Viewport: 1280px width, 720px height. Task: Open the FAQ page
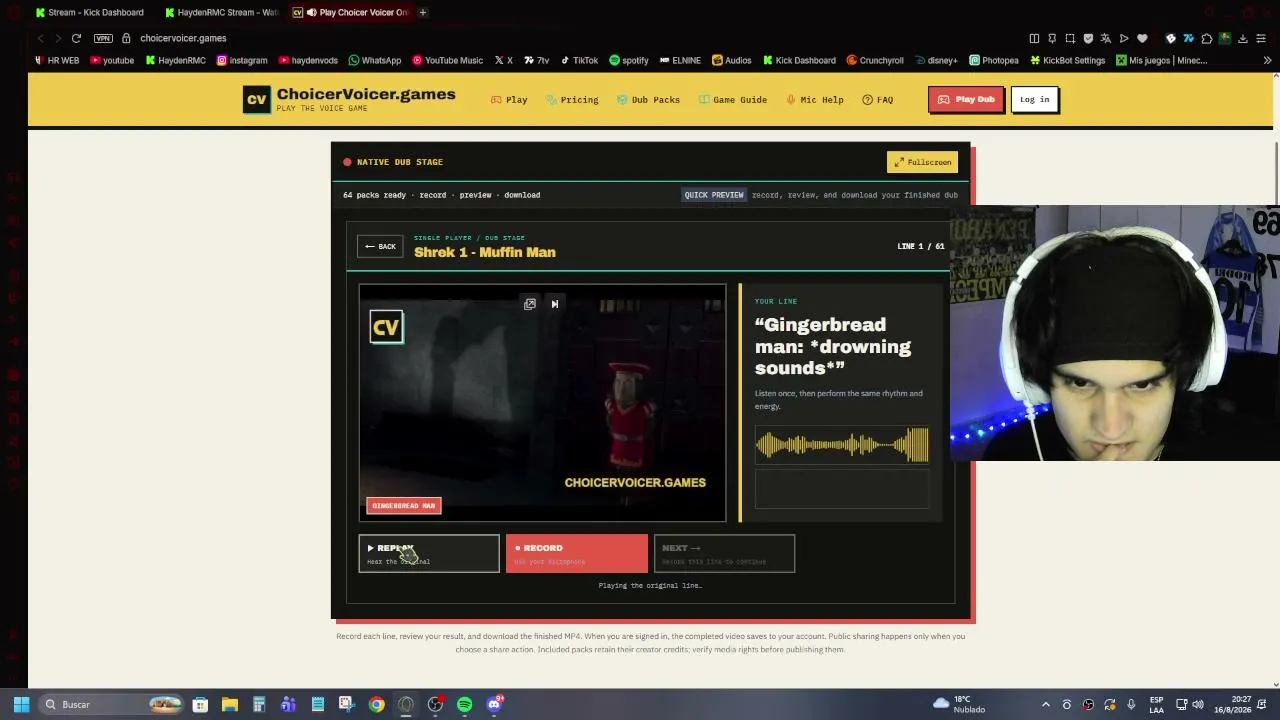pyautogui.click(x=878, y=100)
